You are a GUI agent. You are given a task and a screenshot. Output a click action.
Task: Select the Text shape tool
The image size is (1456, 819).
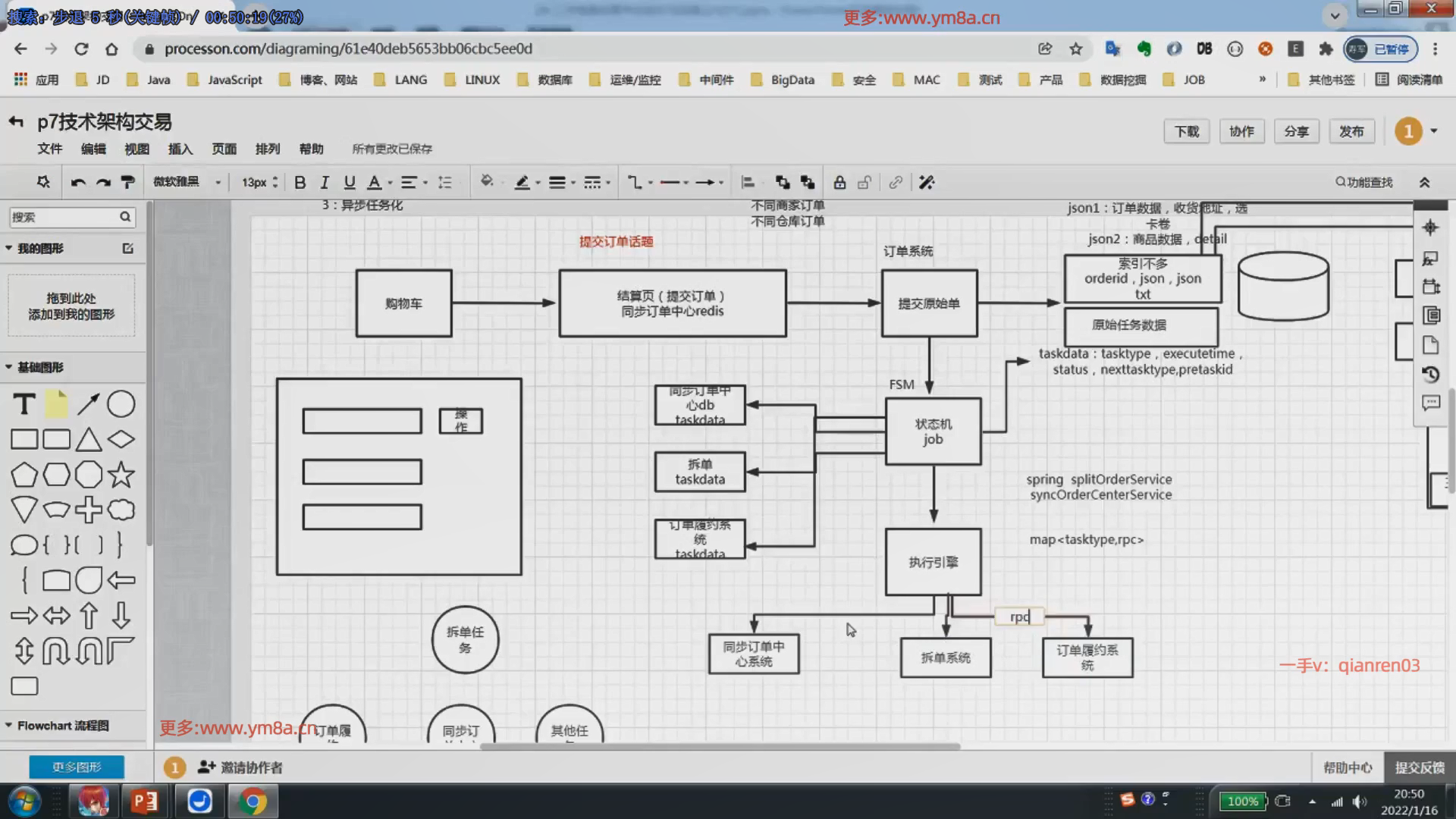click(24, 404)
